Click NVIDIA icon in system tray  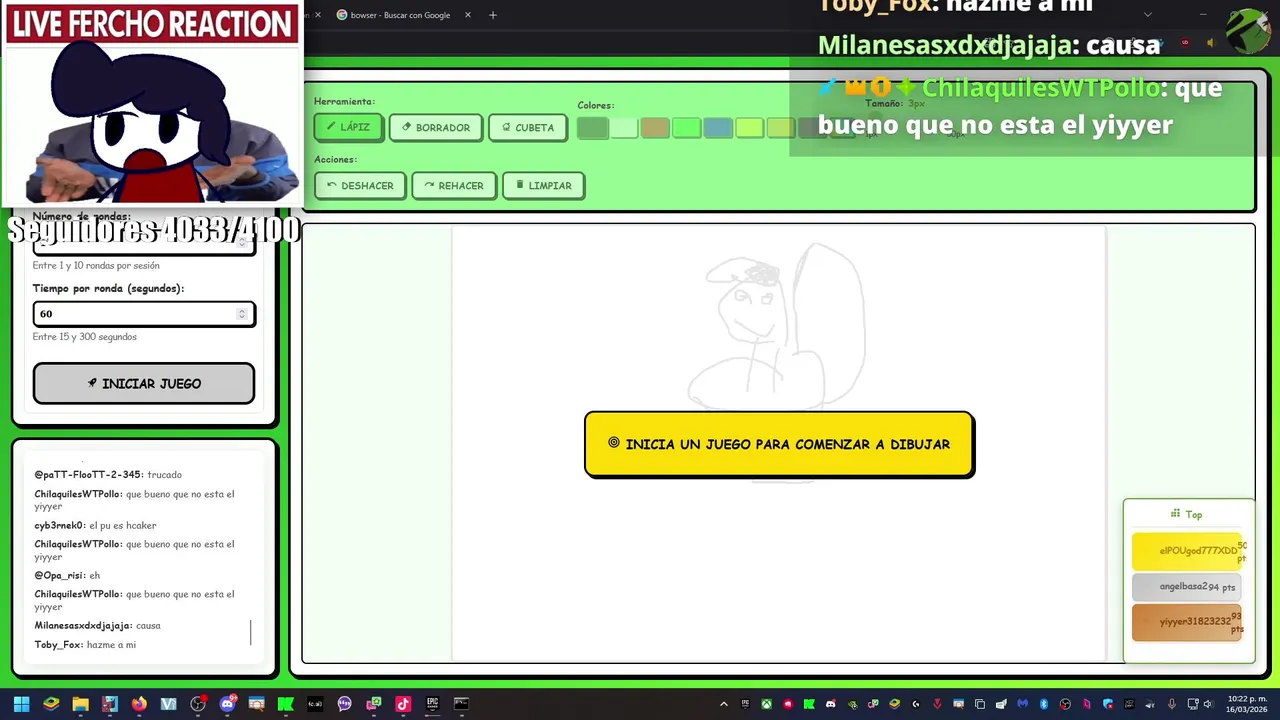853,704
